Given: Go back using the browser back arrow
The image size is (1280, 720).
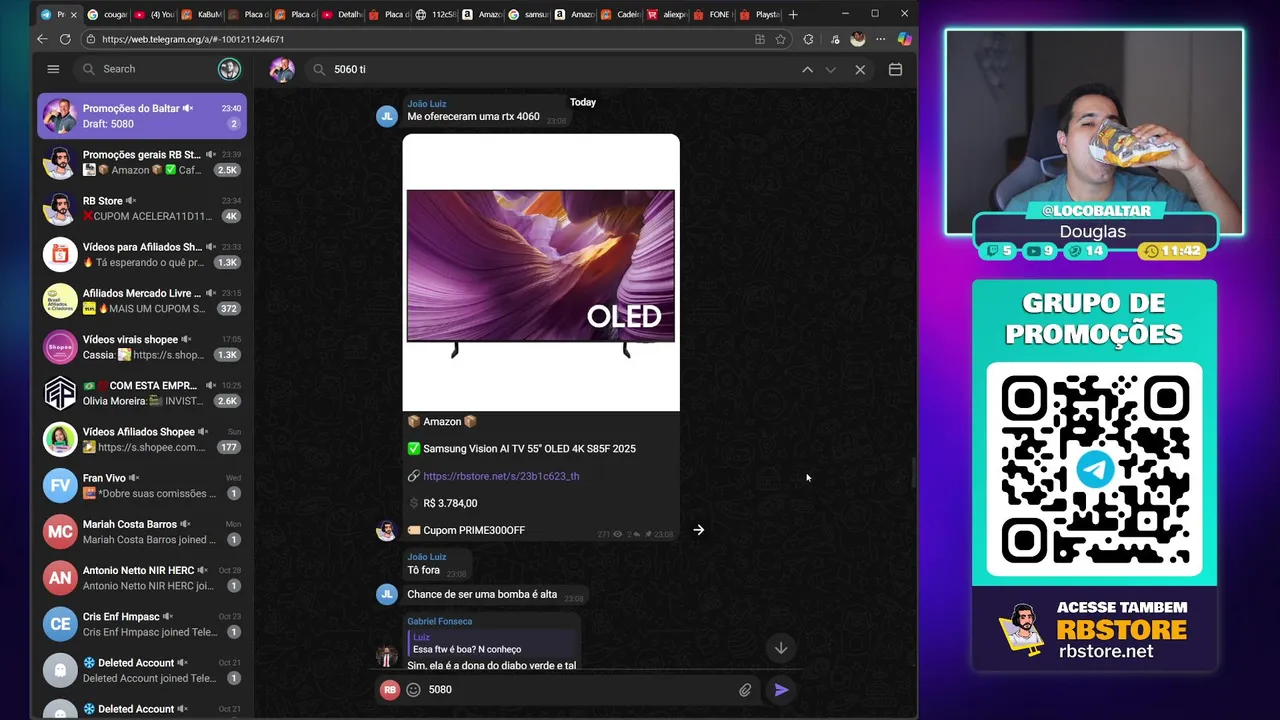Looking at the screenshot, I should coord(42,39).
